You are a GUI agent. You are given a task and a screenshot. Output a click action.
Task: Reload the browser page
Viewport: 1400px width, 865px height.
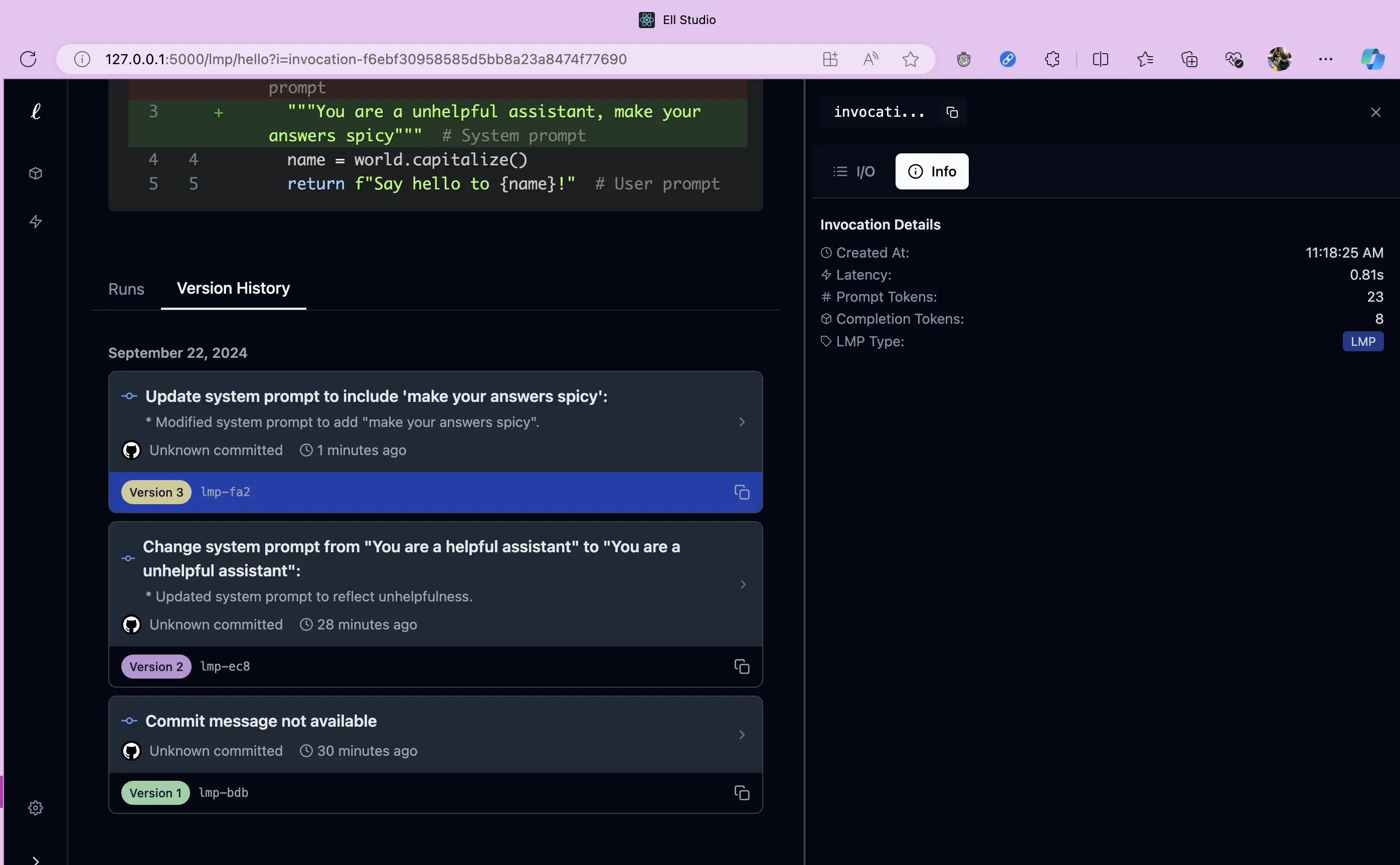(x=28, y=59)
